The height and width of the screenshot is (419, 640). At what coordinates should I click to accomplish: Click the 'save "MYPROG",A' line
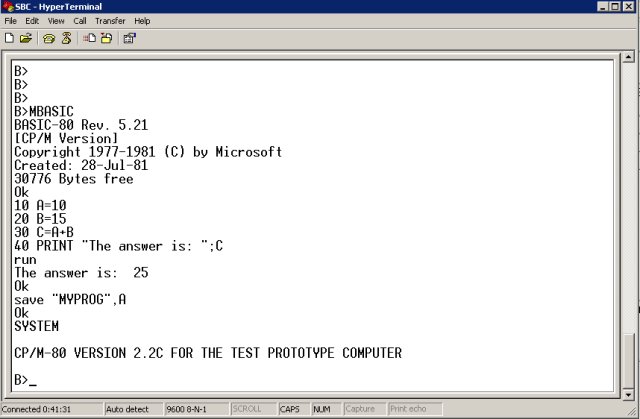pyautogui.click(x=70, y=299)
